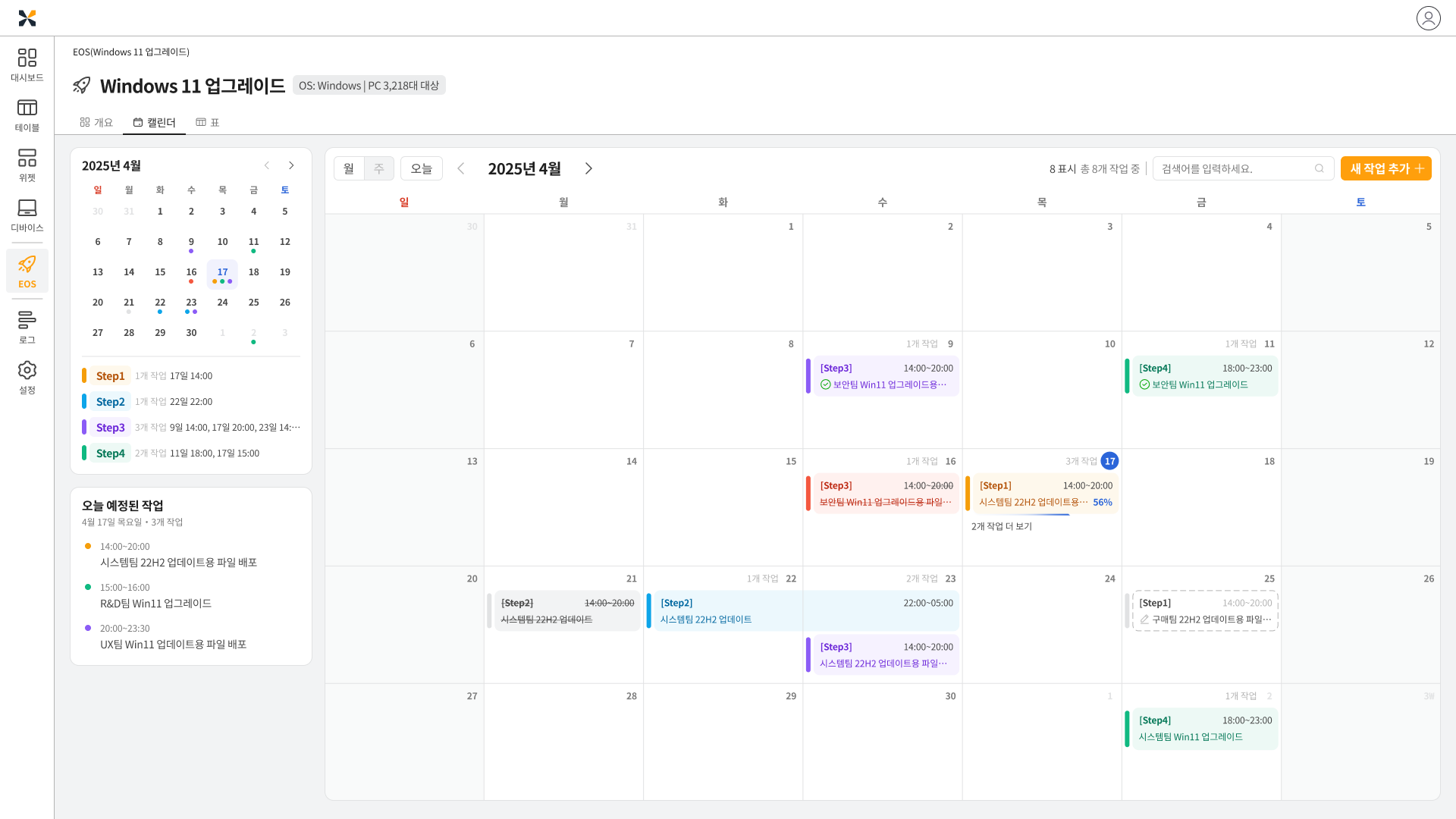Toggle the Step4 filter tag in legend
This screenshot has height=819, width=1456.
[110, 453]
